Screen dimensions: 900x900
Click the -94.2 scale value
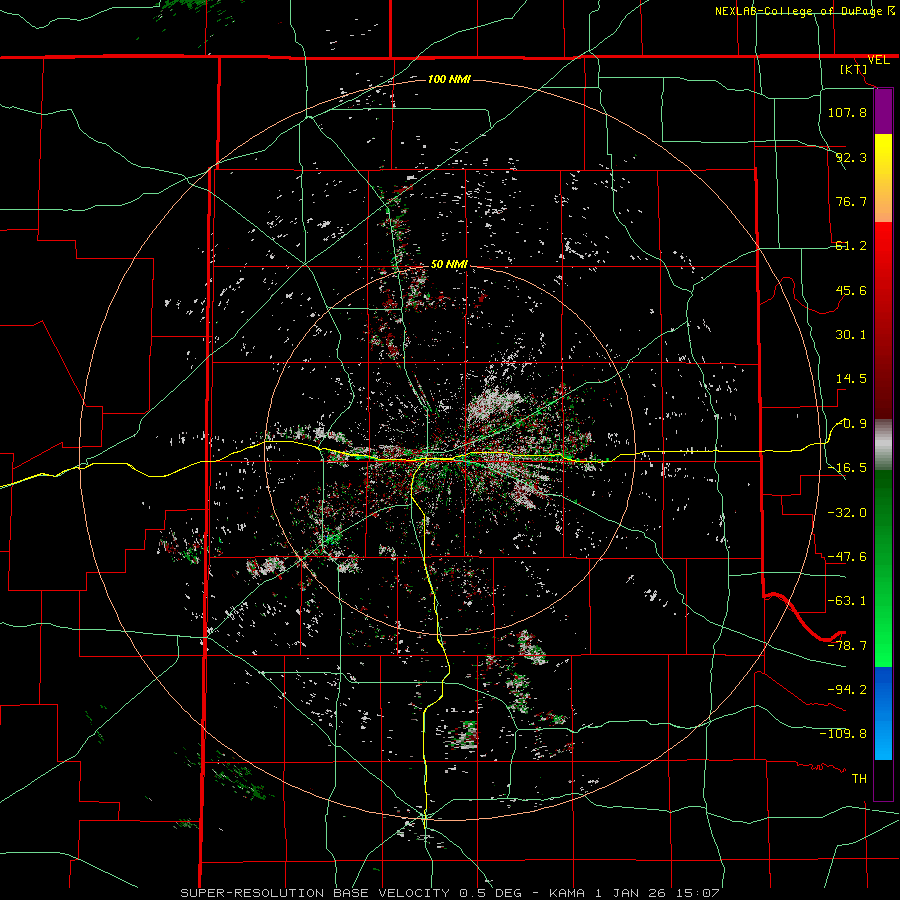847,690
